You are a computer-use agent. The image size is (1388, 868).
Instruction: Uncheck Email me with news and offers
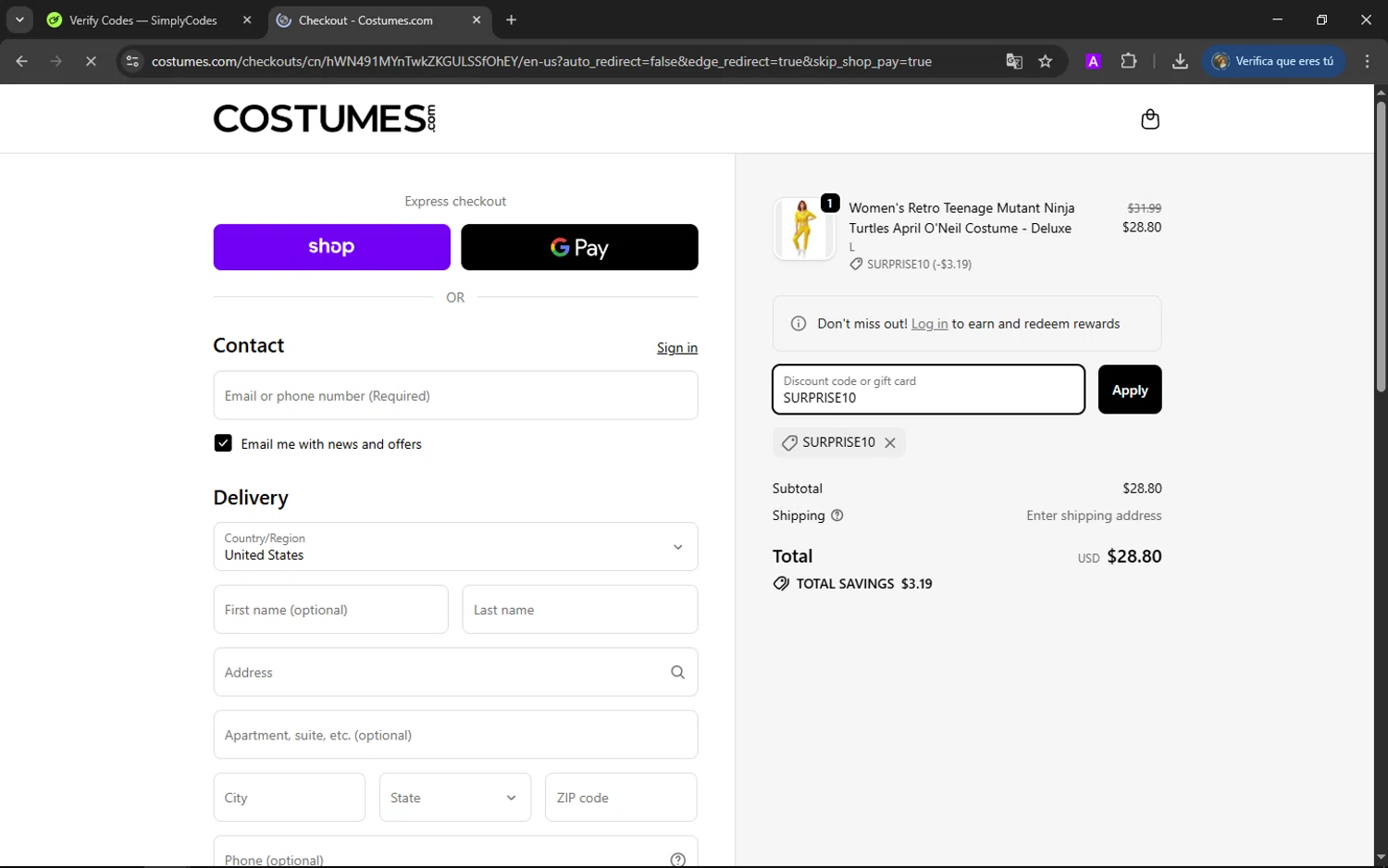[x=223, y=443]
